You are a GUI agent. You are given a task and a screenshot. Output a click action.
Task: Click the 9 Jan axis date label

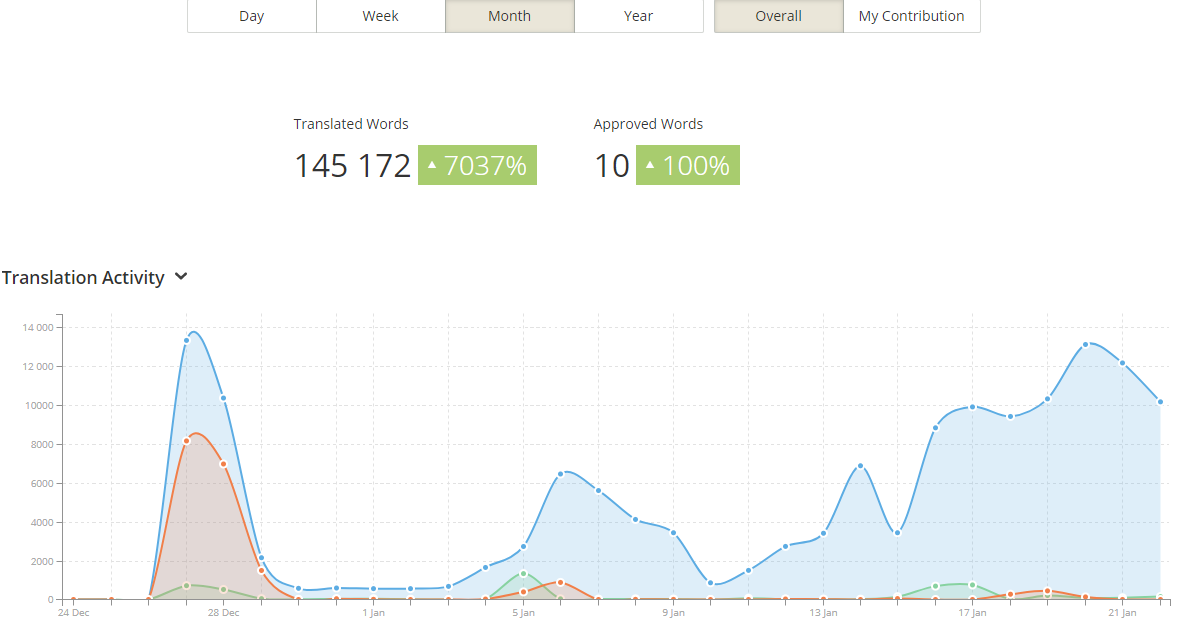(673, 612)
